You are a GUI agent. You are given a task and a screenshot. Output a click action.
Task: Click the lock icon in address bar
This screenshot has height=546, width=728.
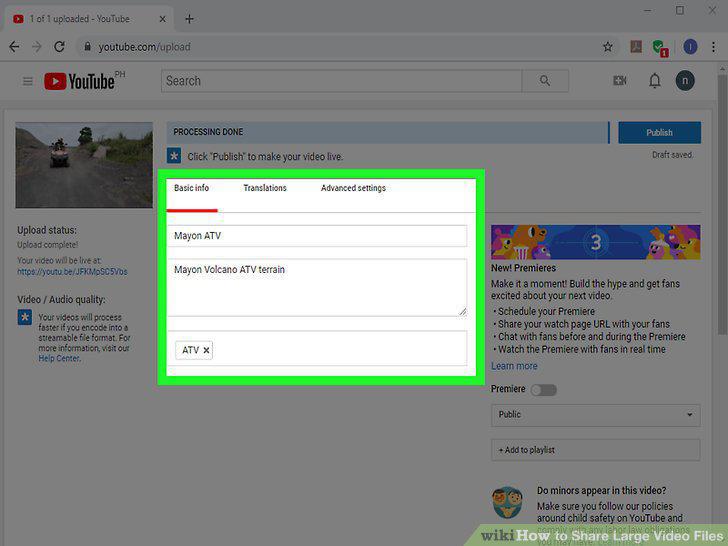click(x=87, y=46)
